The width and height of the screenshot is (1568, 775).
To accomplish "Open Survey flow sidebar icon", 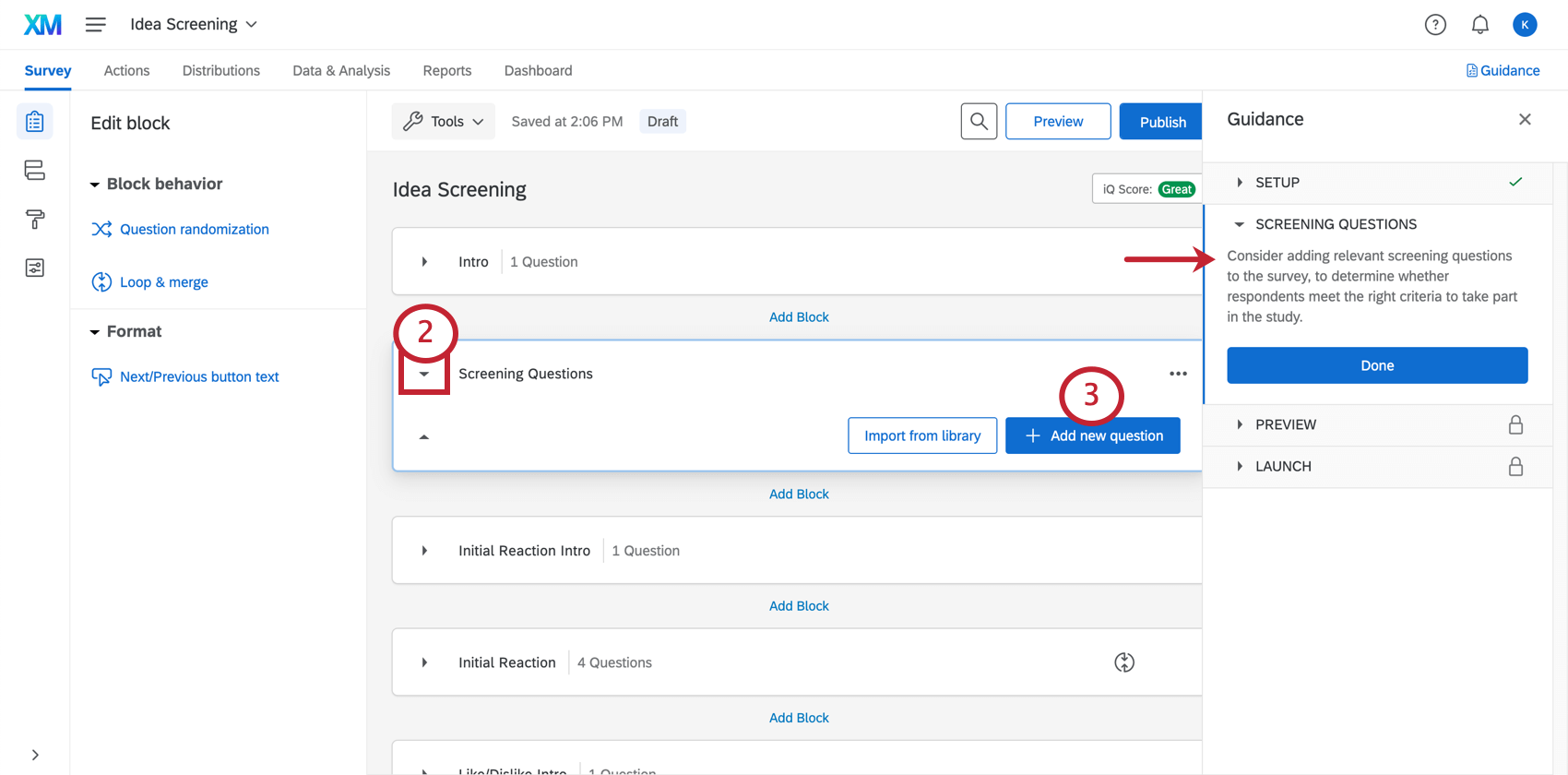I will (35, 171).
